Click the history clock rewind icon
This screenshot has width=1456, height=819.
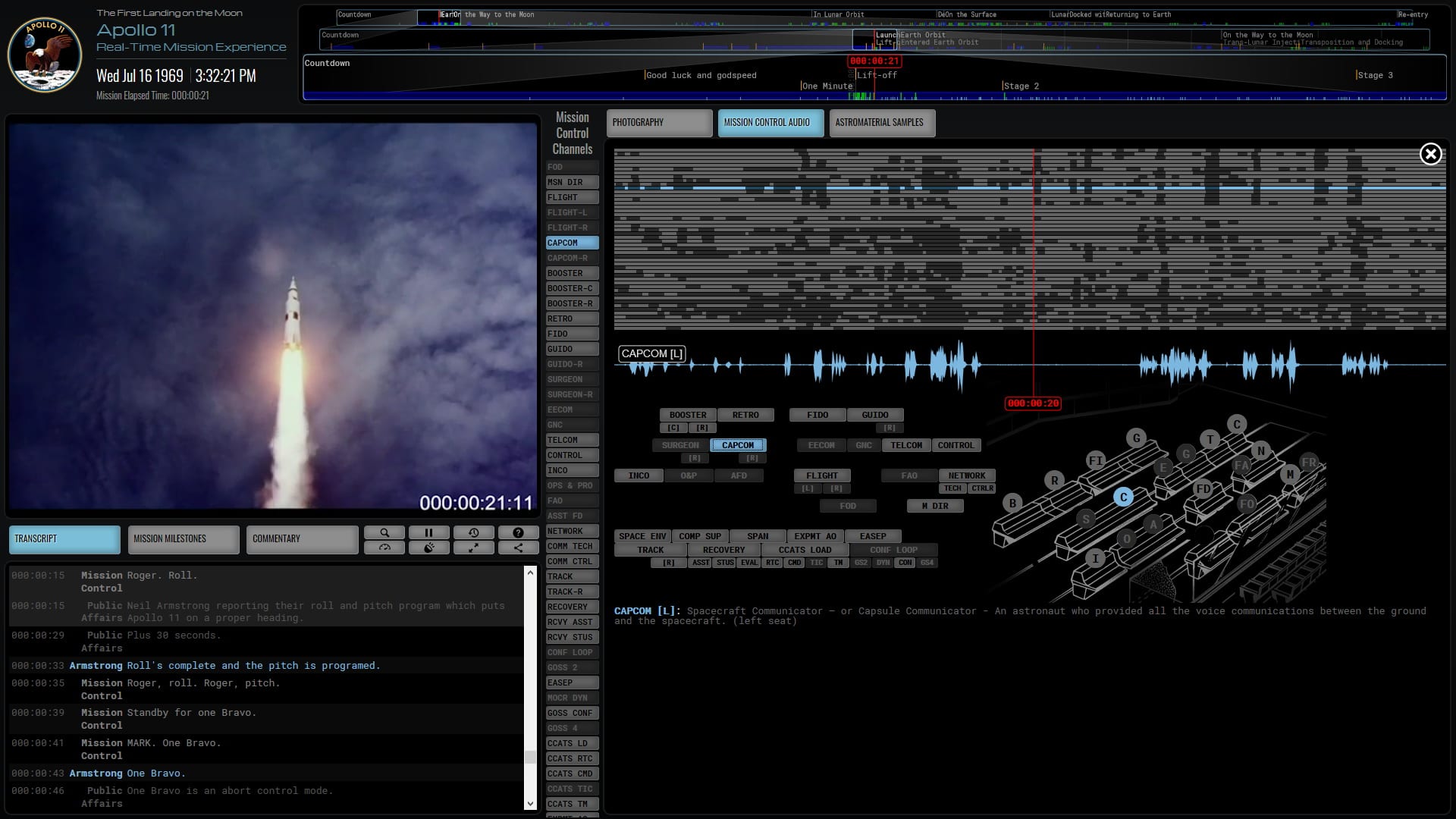pyautogui.click(x=473, y=533)
